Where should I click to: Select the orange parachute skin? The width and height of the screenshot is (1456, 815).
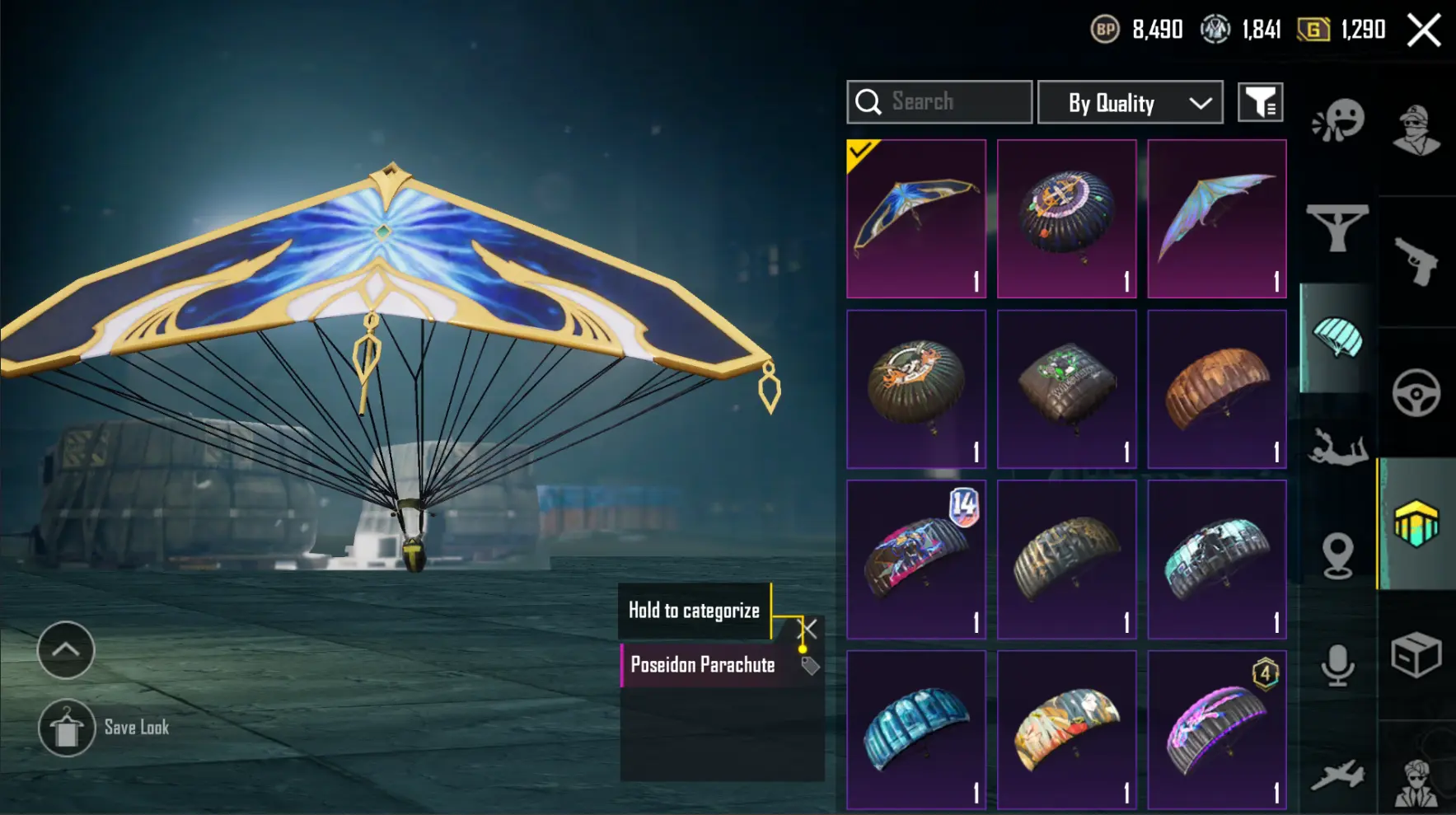(1217, 389)
